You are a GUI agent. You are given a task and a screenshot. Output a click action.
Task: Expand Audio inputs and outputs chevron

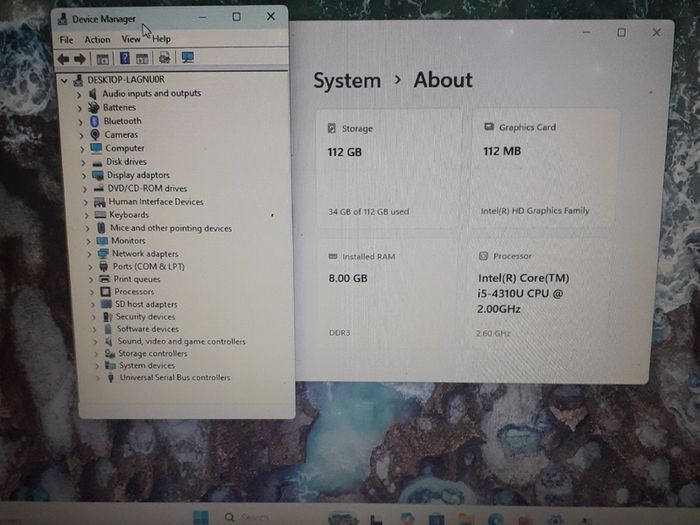coord(79,95)
